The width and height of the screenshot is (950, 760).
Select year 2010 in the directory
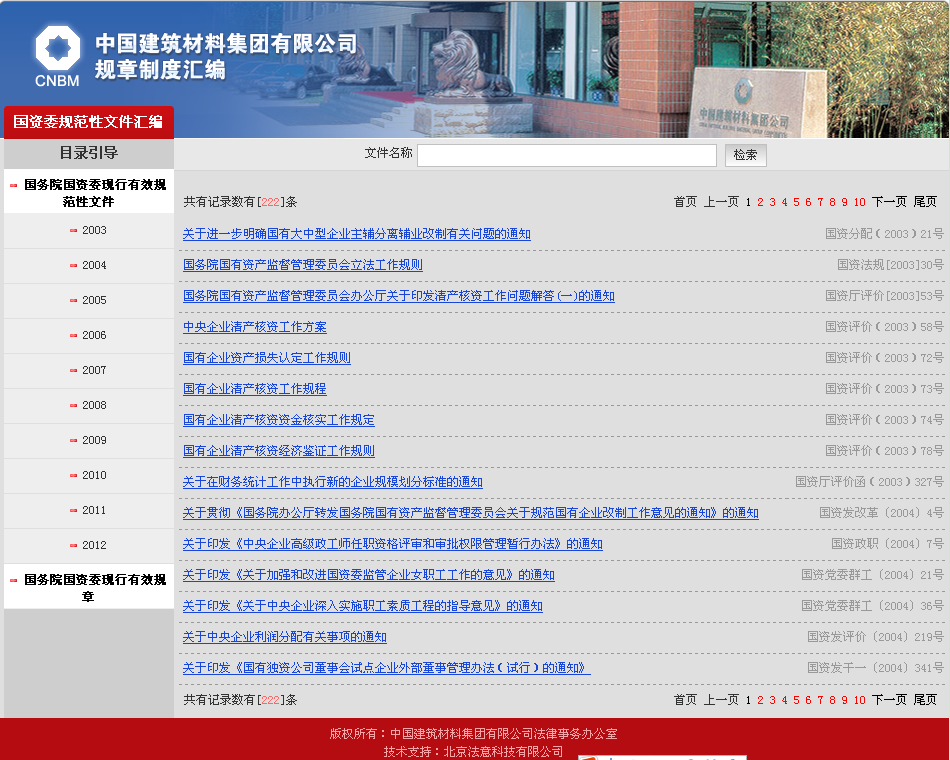point(94,475)
